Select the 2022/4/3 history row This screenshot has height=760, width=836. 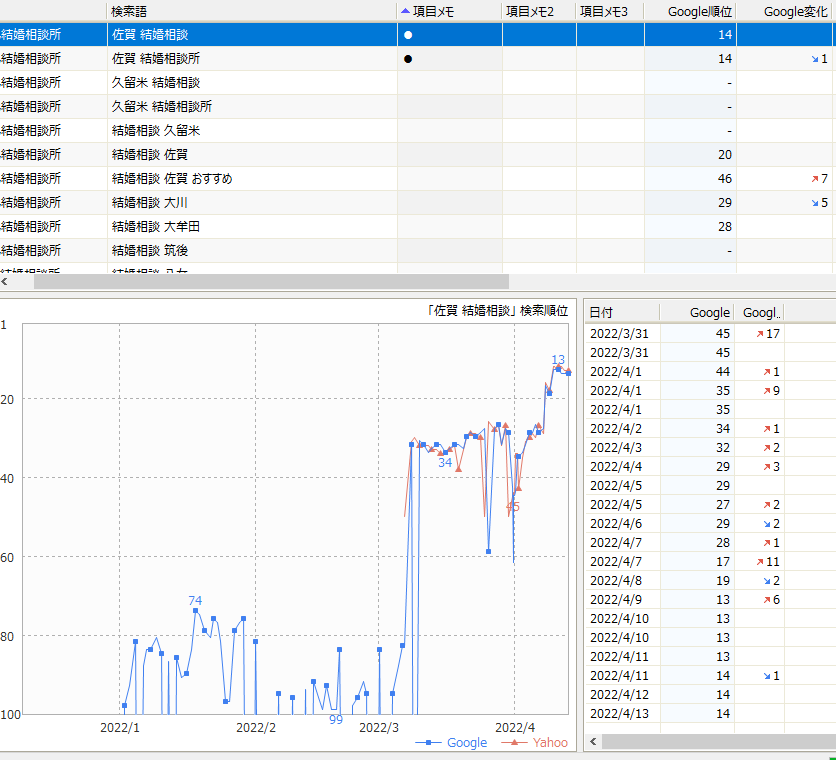coord(710,448)
